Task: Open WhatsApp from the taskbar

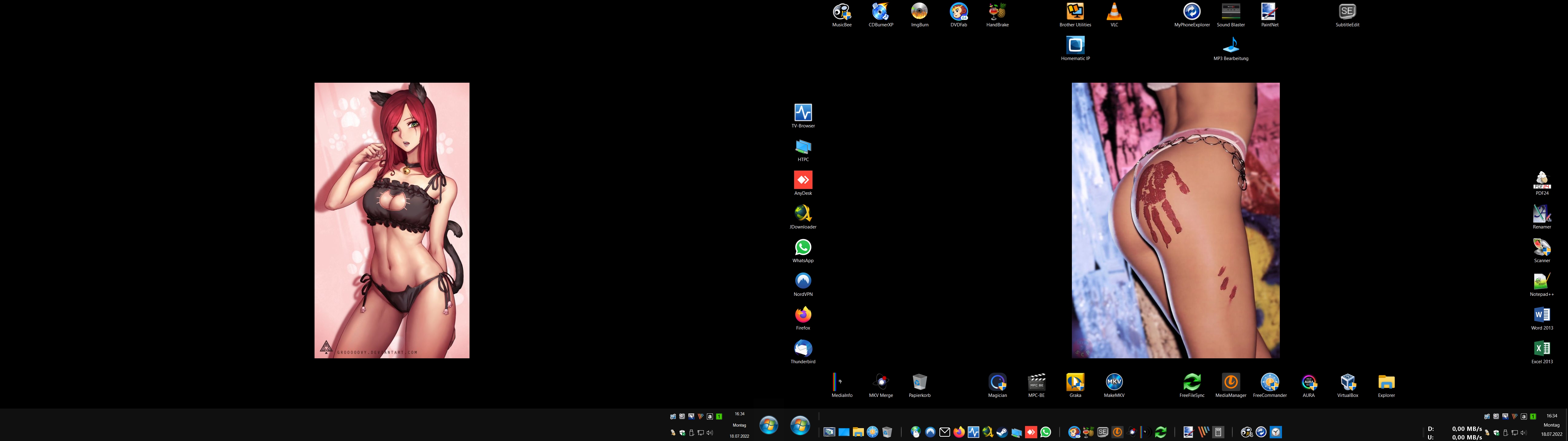Action: 1045,432
